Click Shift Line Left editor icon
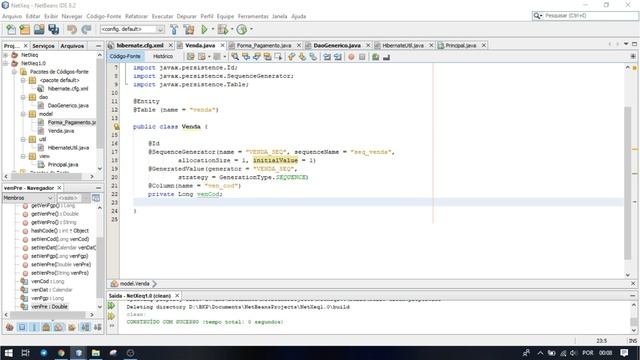 [x=327, y=57]
